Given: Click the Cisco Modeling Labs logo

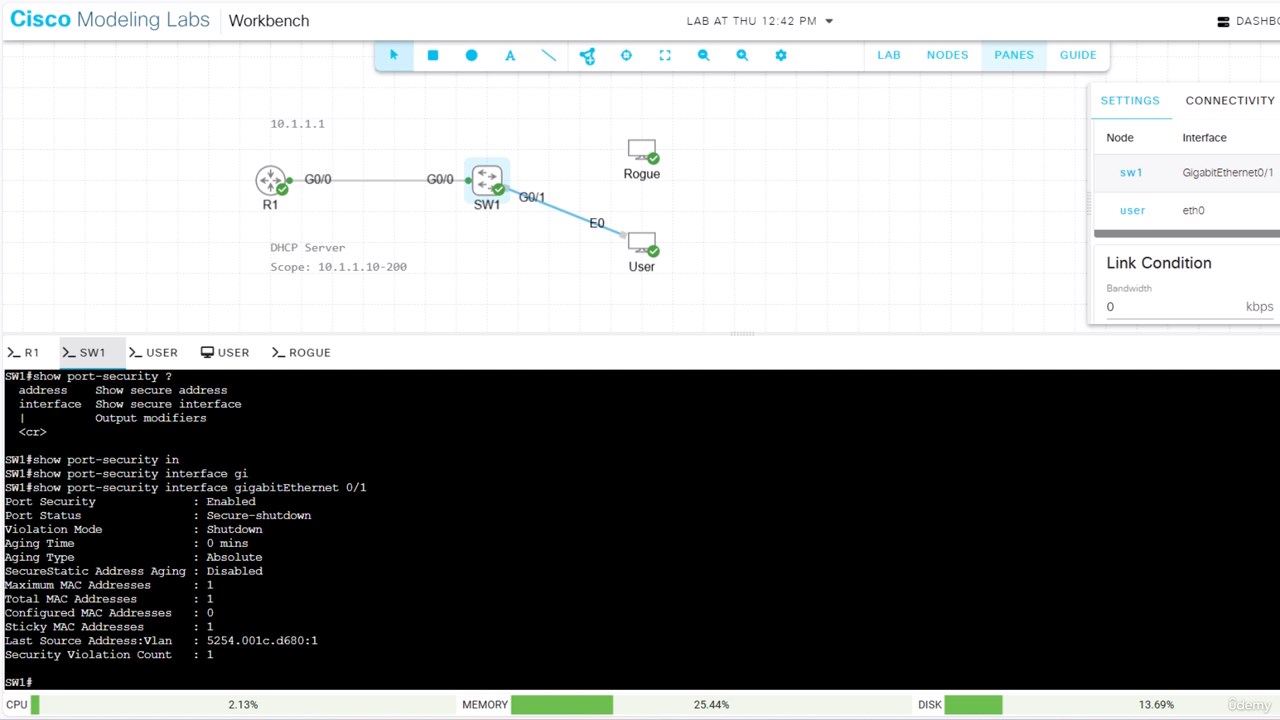Looking at the screenshot, I should point(109,20).
